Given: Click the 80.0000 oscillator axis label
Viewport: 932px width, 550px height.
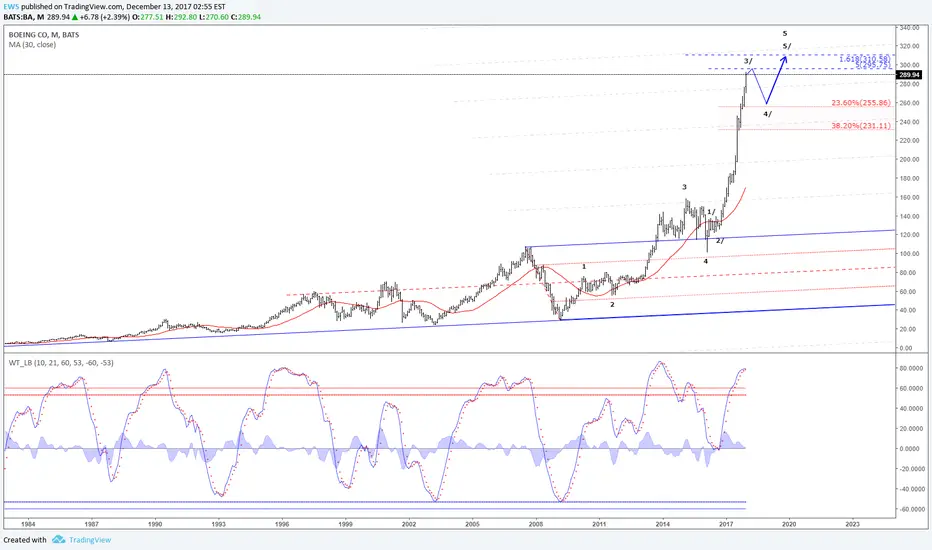Looking at the screenshot, I should (x=911, y=368).
